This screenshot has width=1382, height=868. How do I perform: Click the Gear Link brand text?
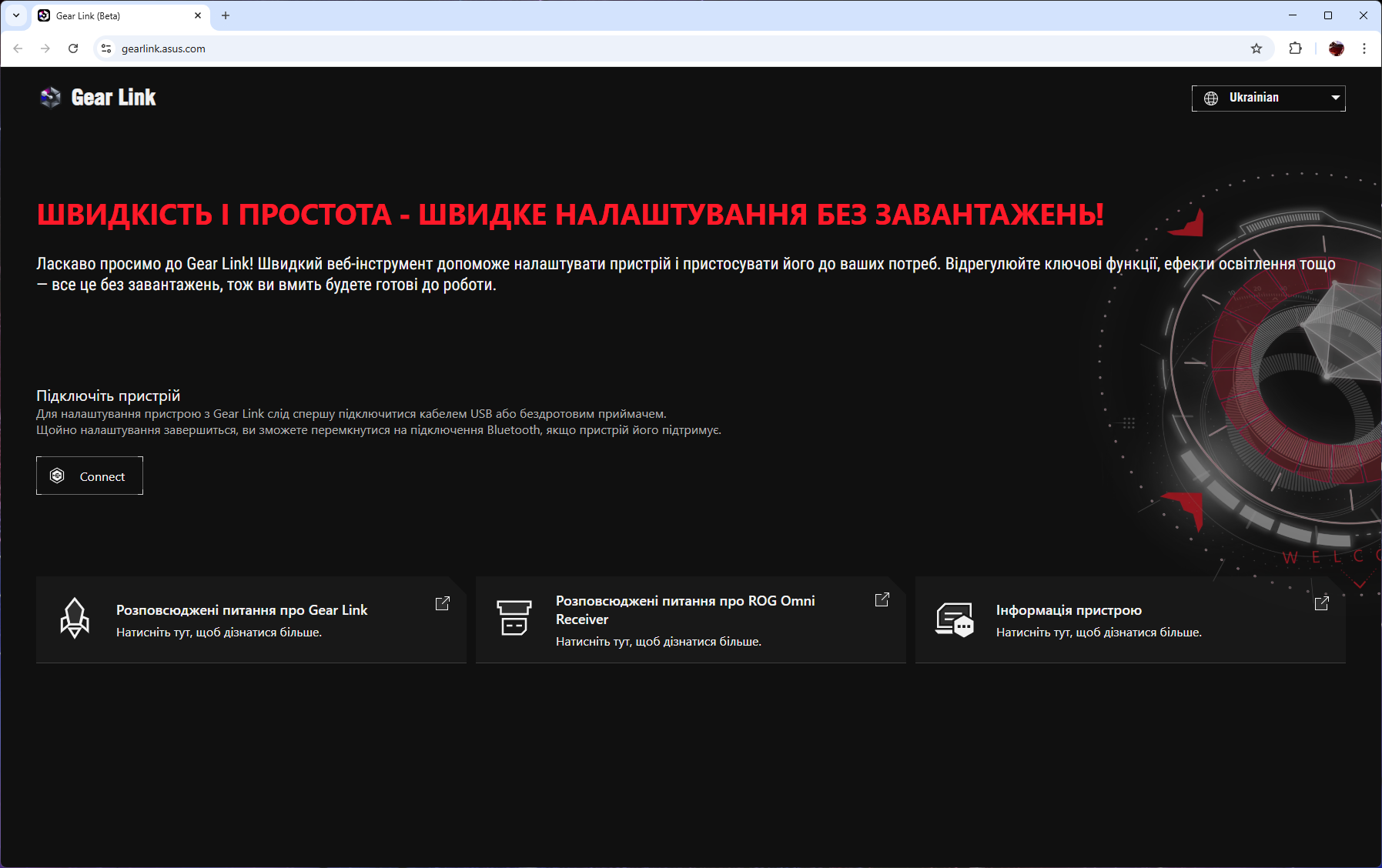114,98
